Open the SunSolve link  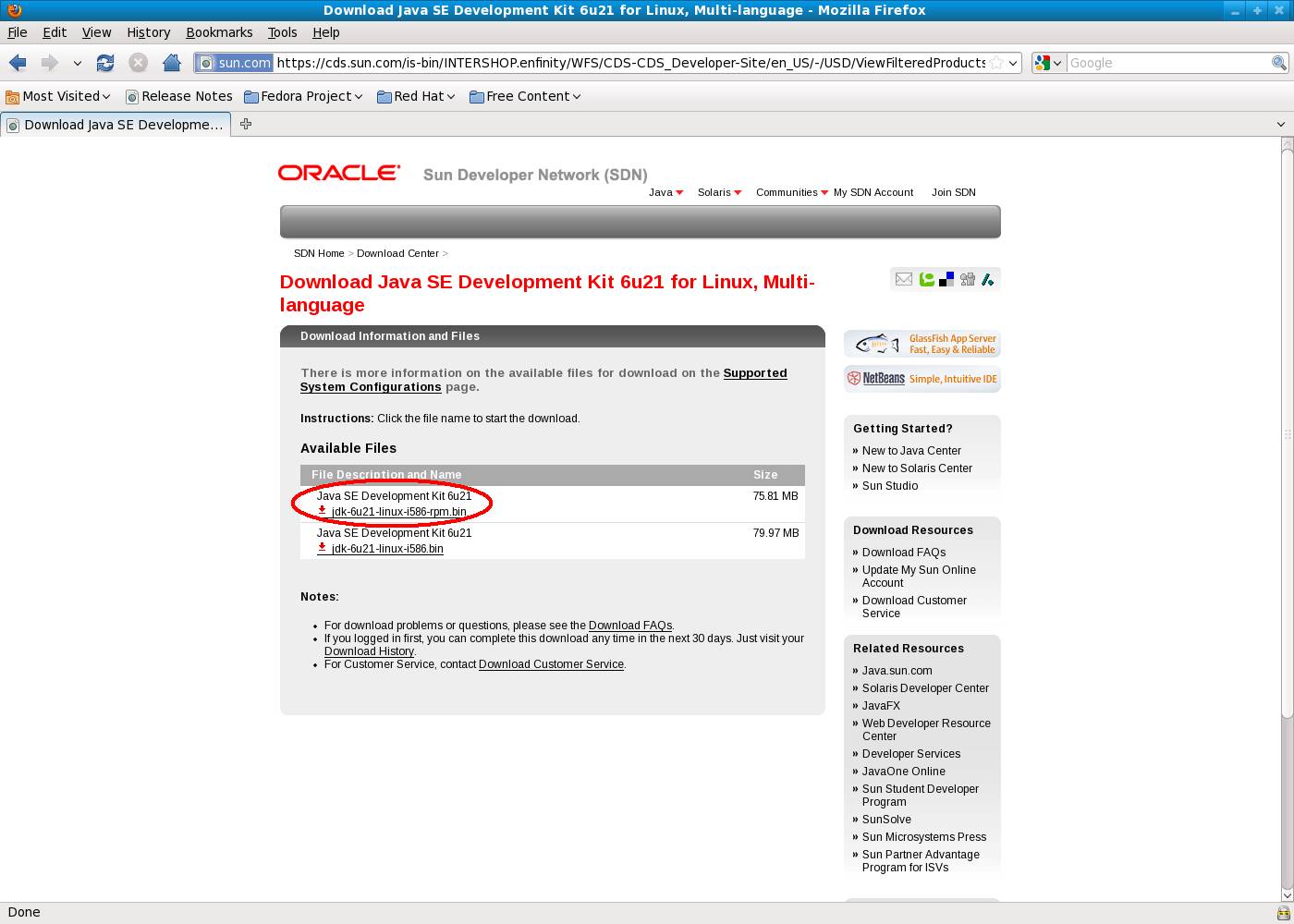(886, 820)
